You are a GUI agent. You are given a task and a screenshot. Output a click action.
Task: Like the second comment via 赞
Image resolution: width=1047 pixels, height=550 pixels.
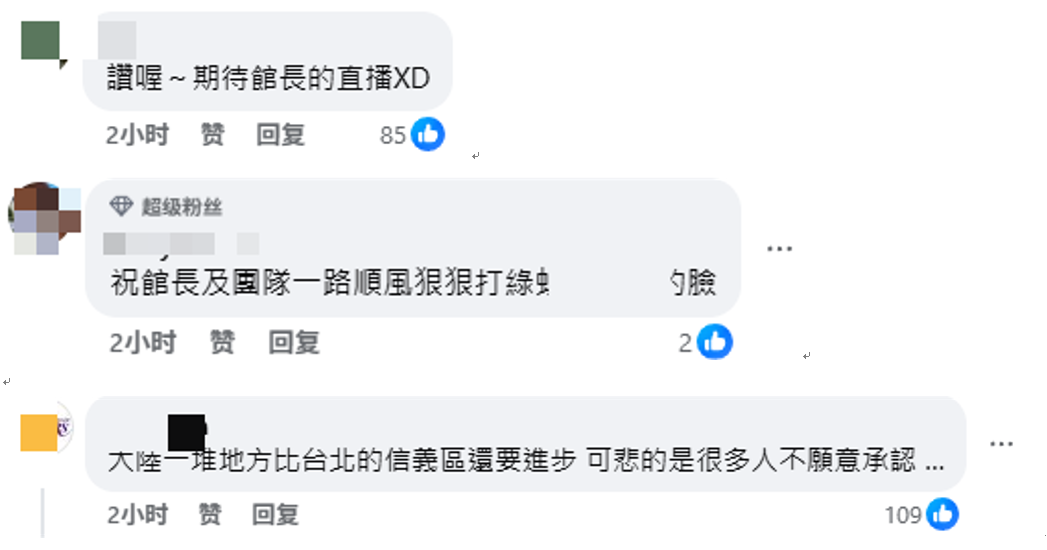point(222,342)
